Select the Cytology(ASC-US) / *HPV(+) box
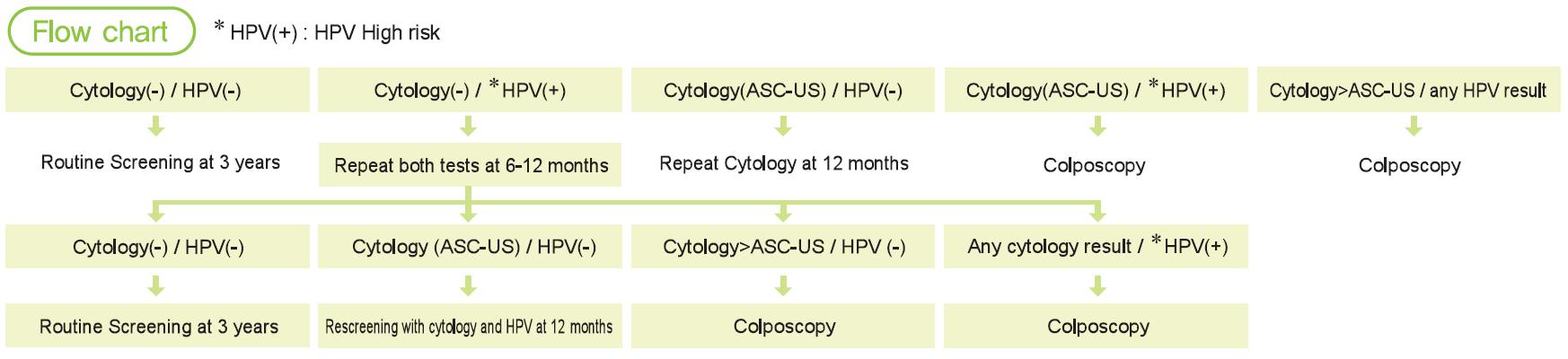 tap(1096, 90)
